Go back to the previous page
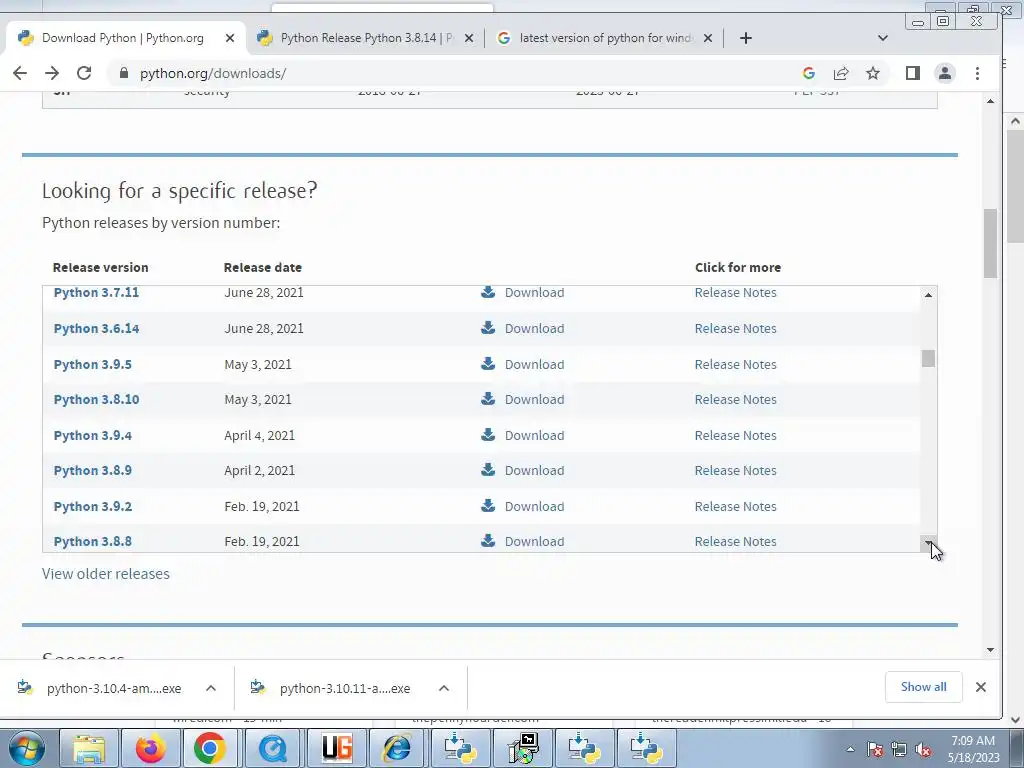1024x768 pixels. point(20,73)
